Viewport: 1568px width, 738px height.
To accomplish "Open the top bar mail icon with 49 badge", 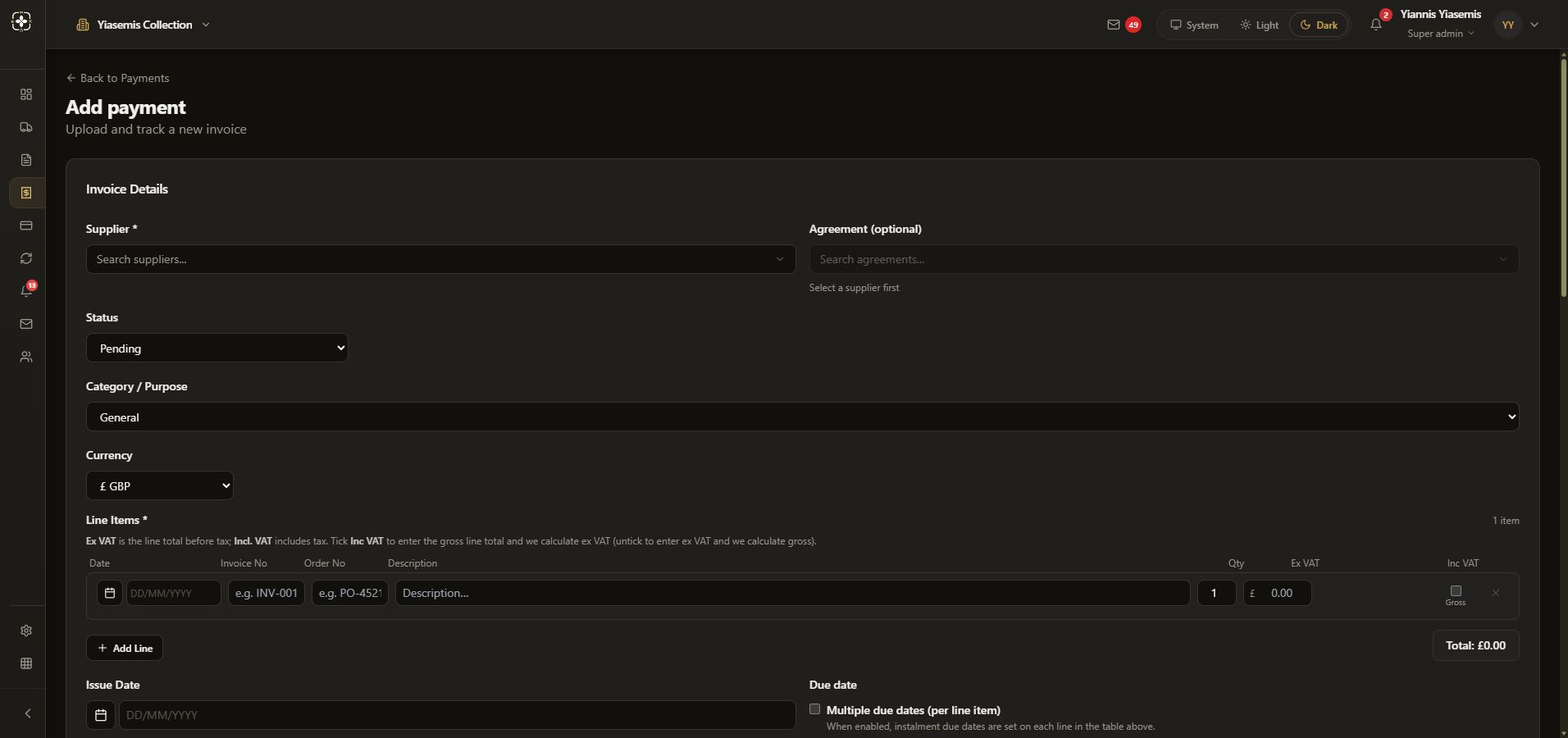I will (x=1123, y=25).
